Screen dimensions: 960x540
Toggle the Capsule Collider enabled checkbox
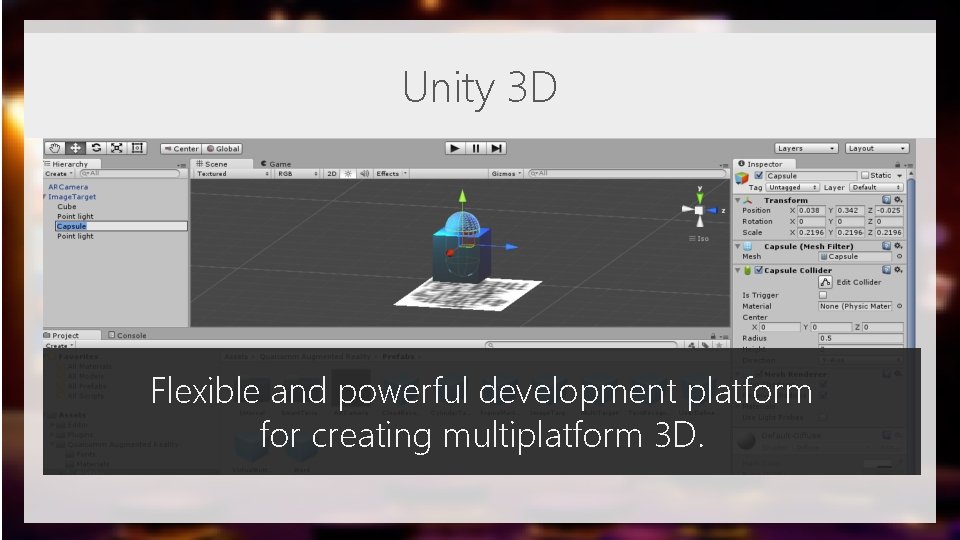[759, 270]
